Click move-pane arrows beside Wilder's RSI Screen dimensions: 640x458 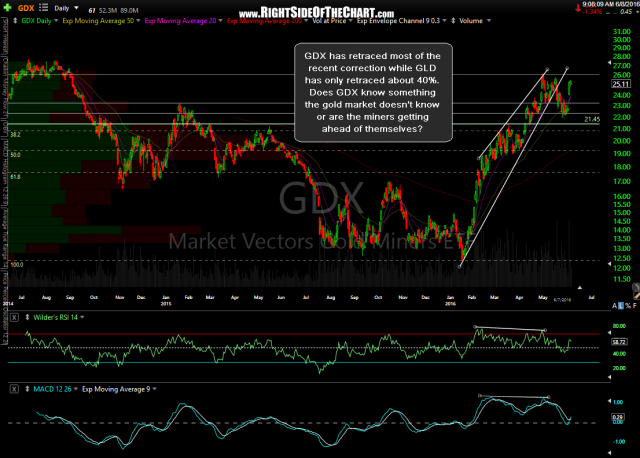point(27,318)
